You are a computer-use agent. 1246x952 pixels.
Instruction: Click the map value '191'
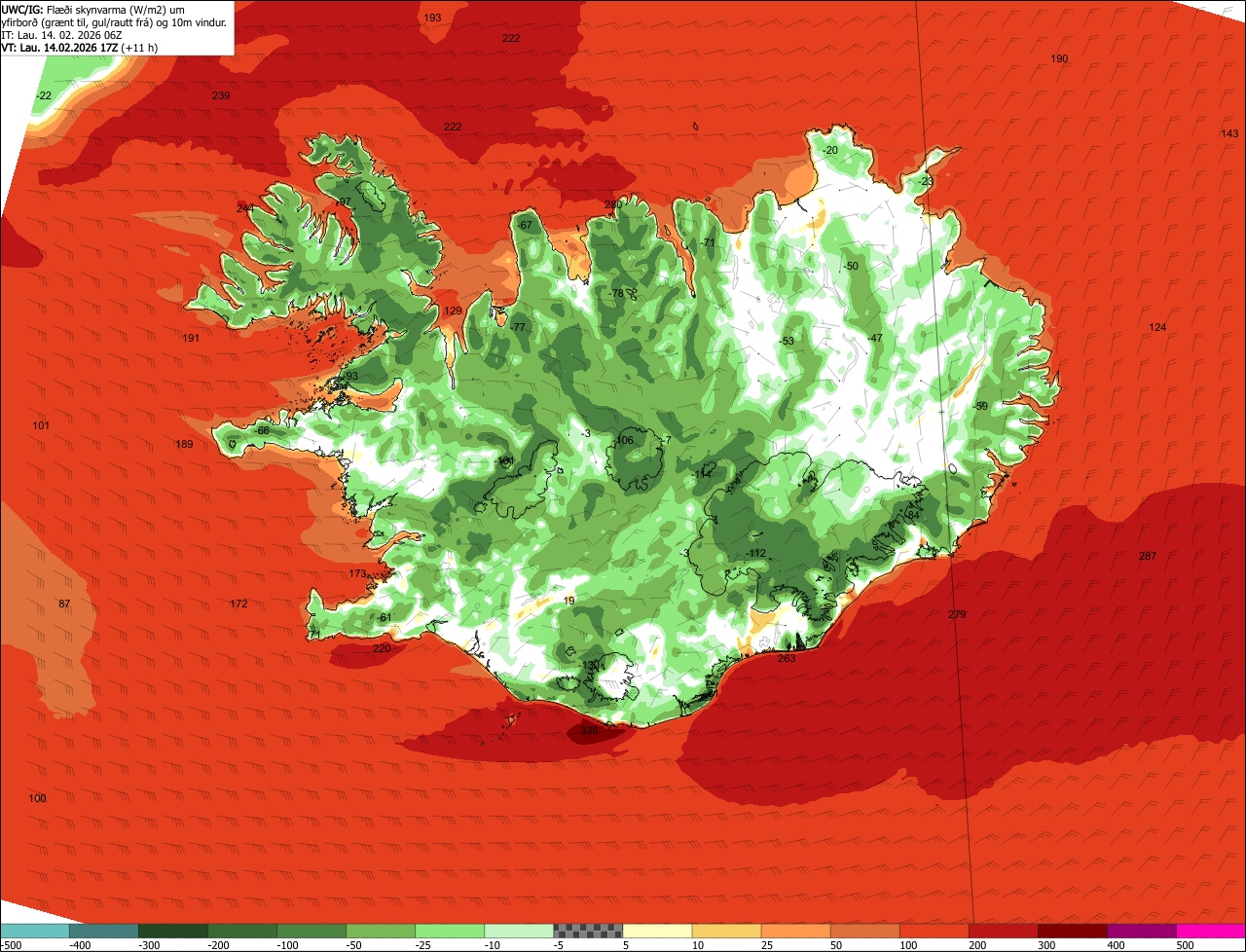click(x=191, y=338)
